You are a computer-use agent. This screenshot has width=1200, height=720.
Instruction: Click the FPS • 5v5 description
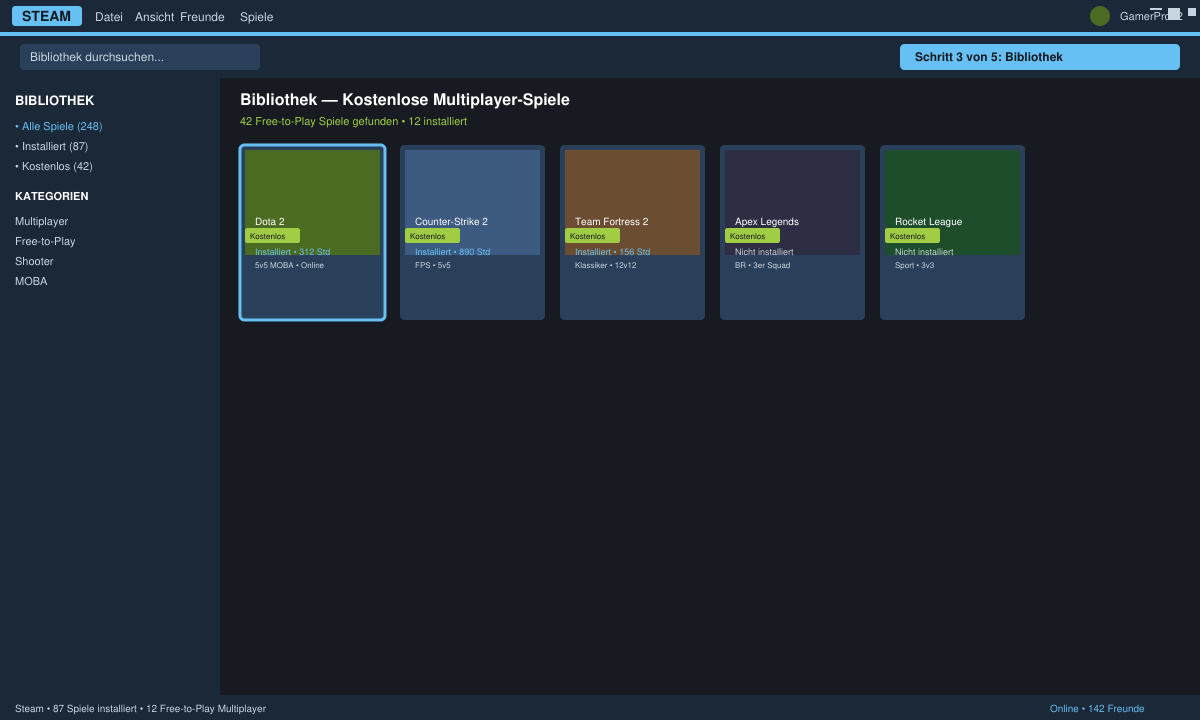pos(433,265)
